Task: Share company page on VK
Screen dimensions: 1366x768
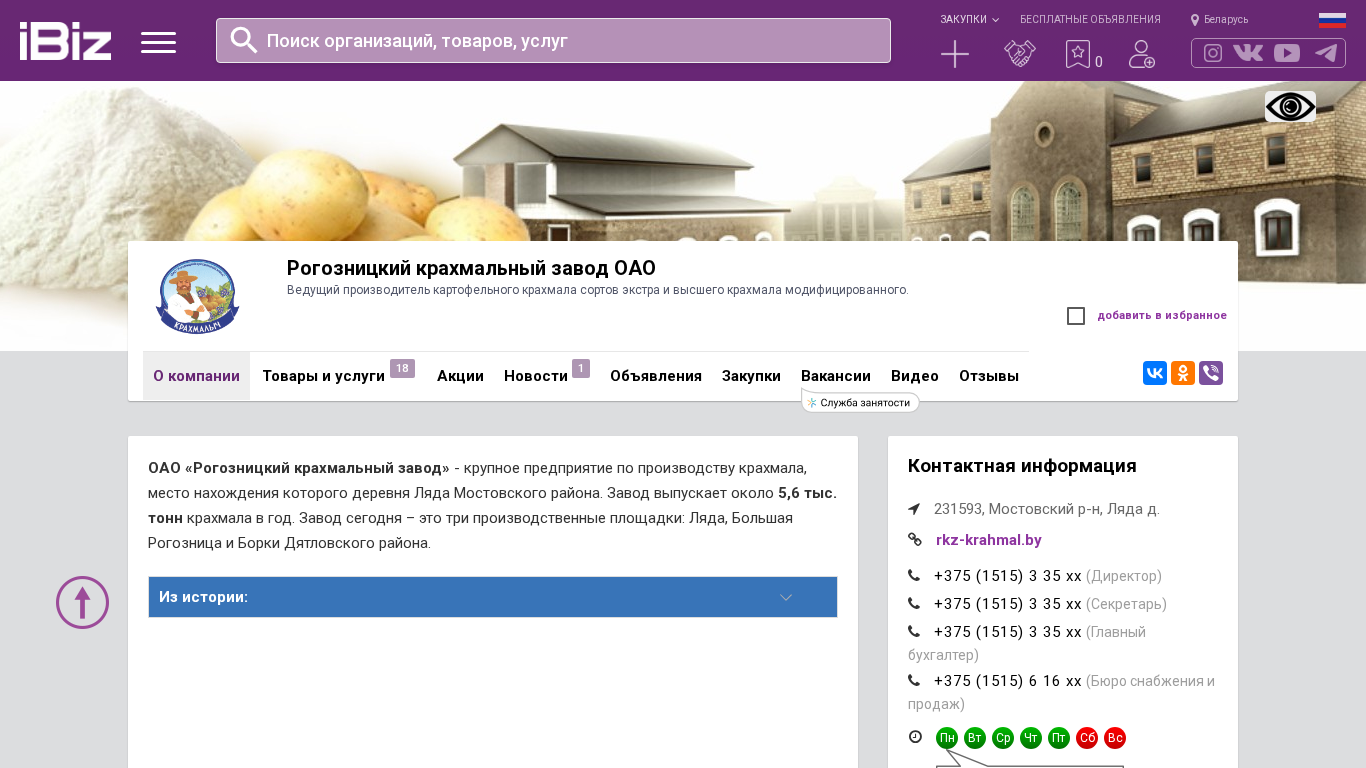Action: tap(1155, 373)
